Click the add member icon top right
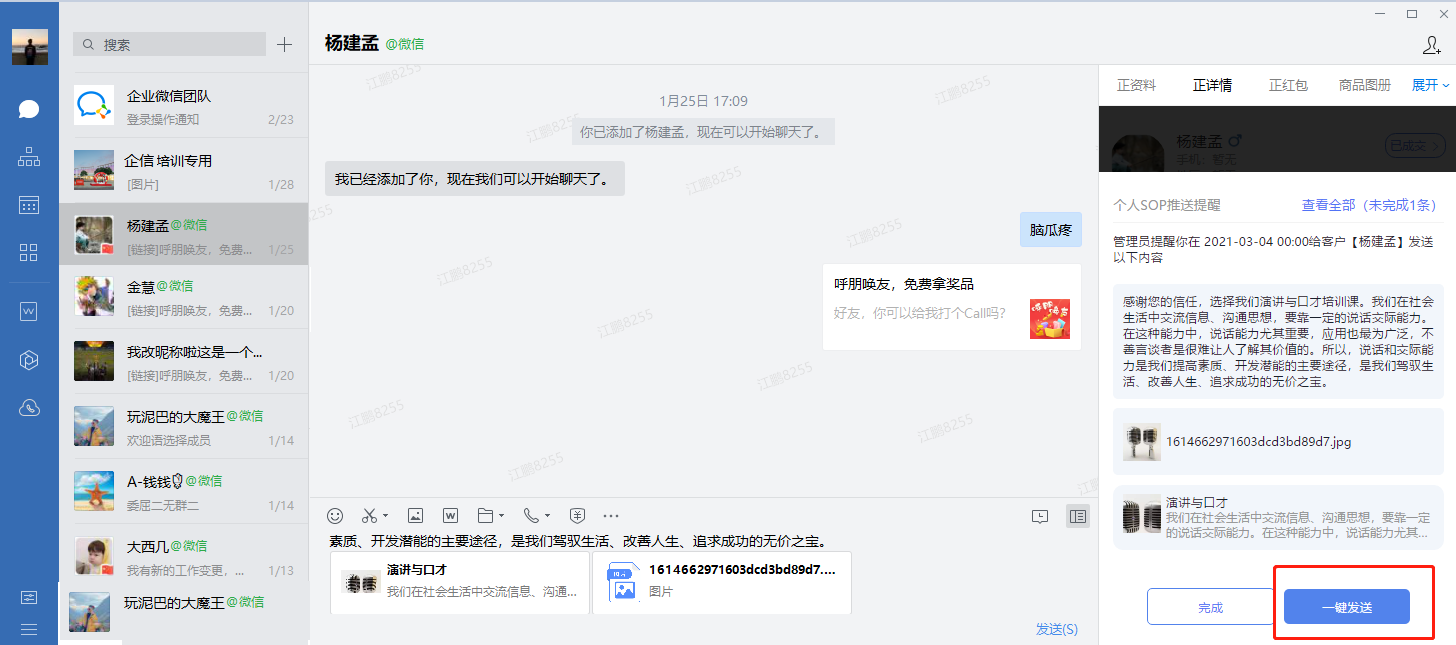This screenshot has width=1456, height=645. (1431, 45)
